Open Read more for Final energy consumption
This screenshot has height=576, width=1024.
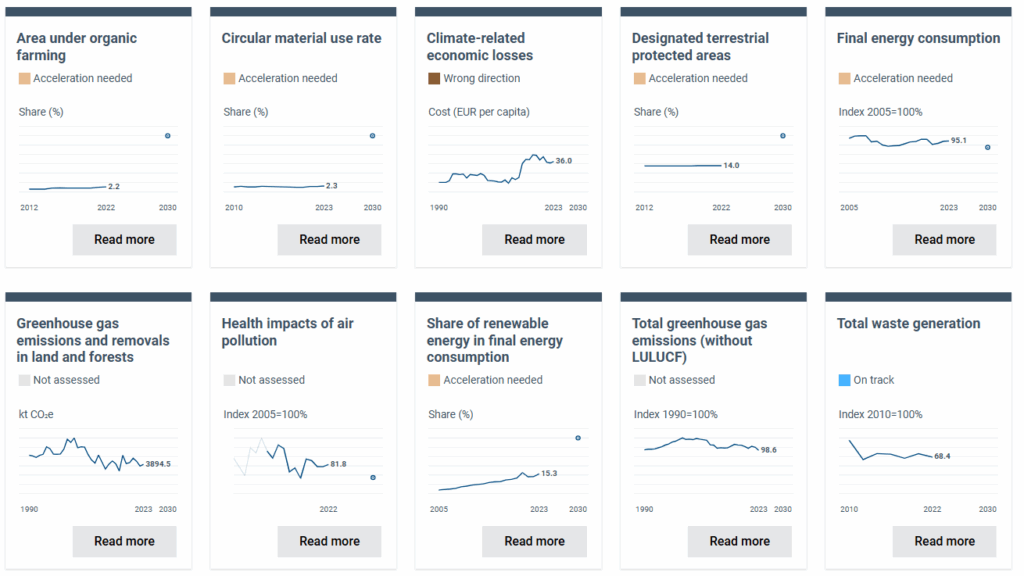[944, 239]
